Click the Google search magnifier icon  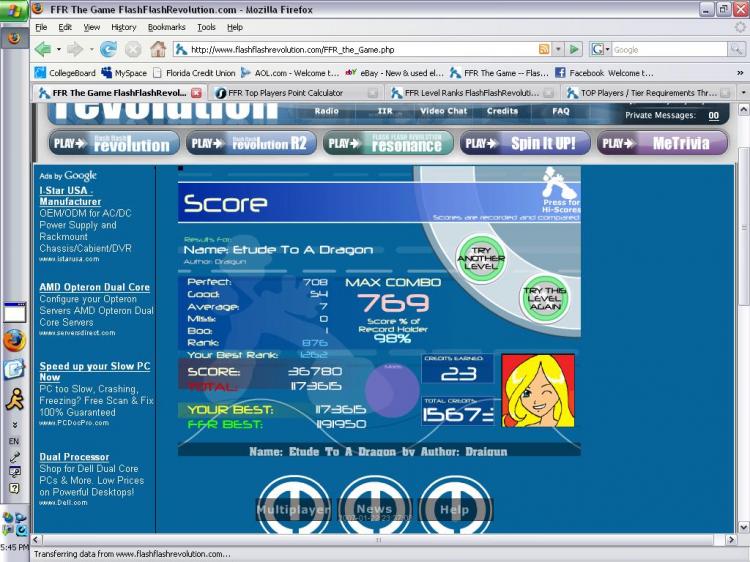point(736,49)
